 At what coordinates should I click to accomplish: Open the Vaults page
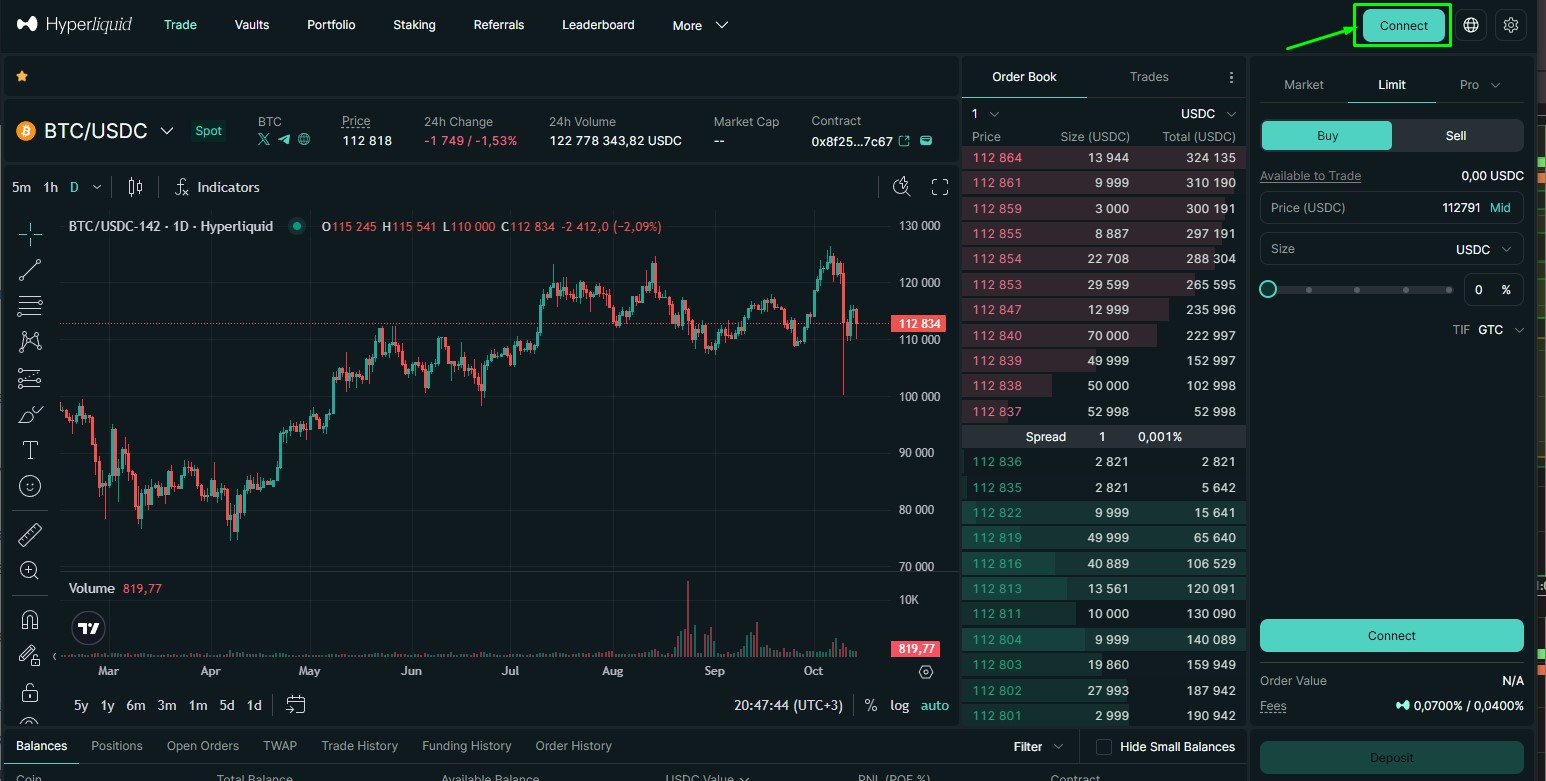[x=252, y=25]
